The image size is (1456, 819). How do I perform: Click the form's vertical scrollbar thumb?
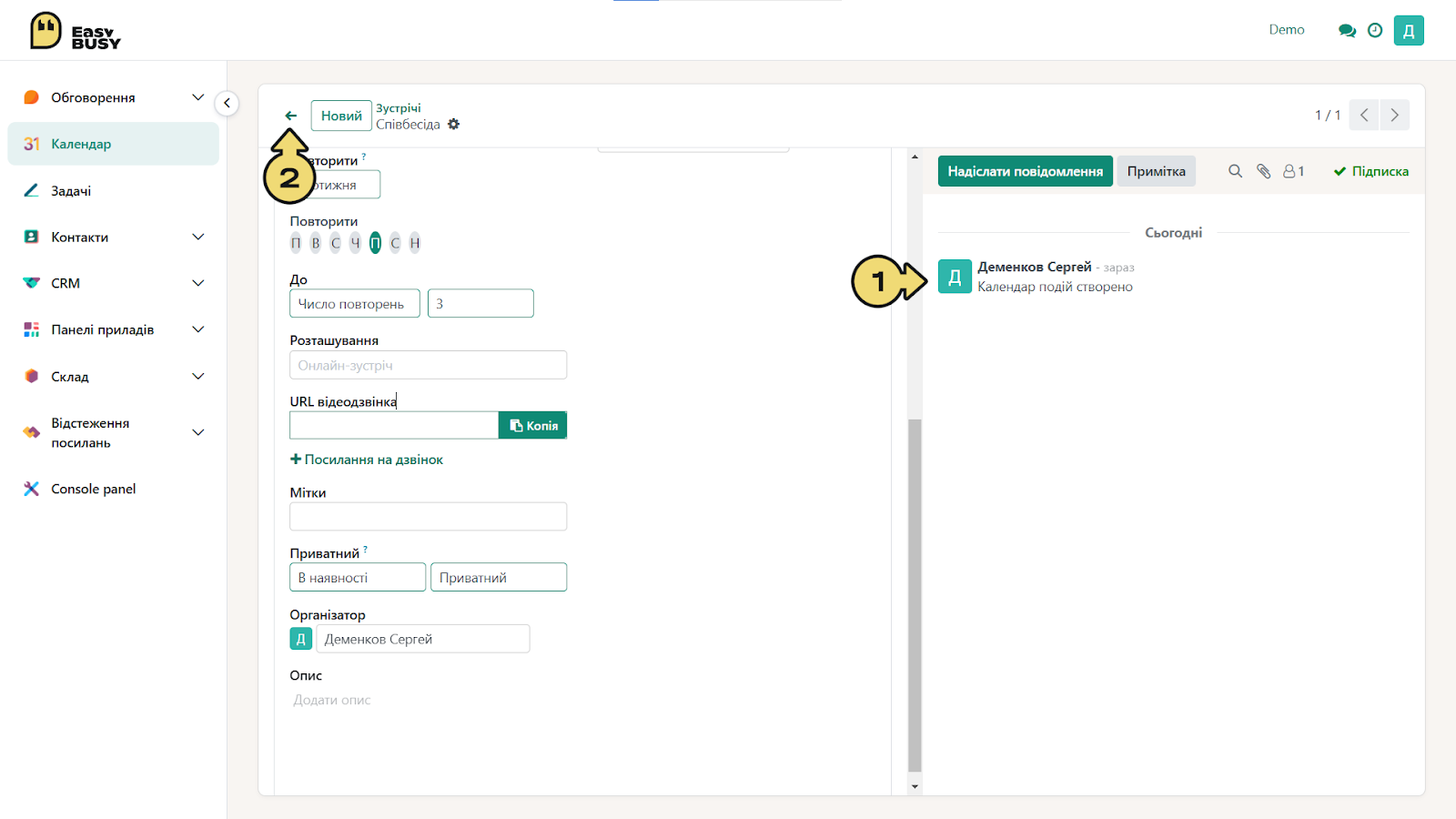(x=915, y=595)
